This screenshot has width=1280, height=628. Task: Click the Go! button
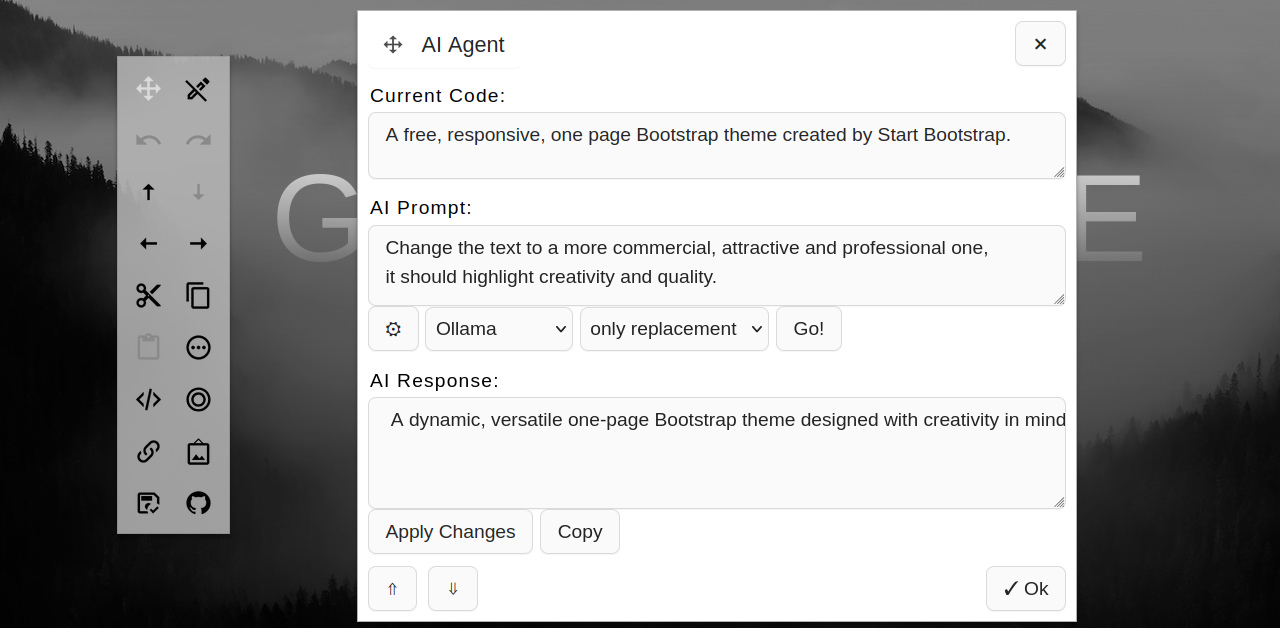[x=809, y=329]
